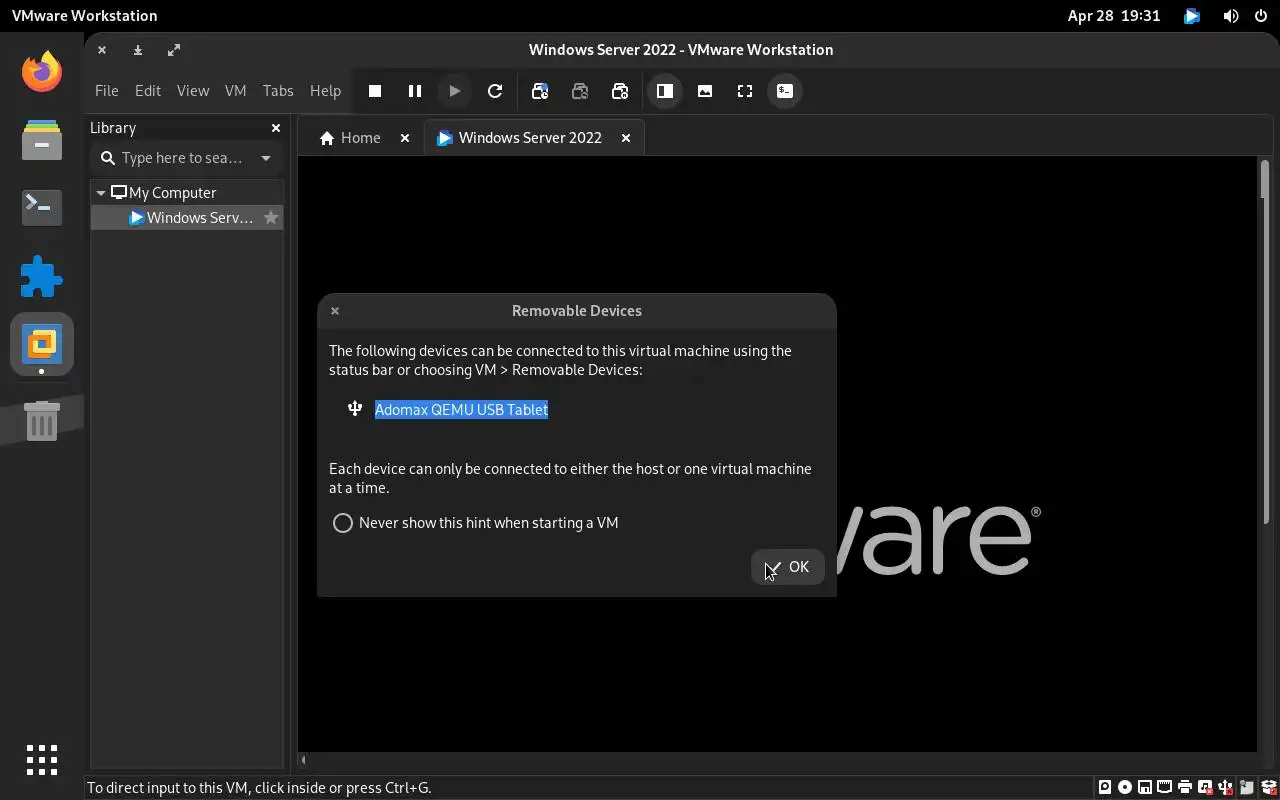Show the applications grid
Screen dimensions: 1280x800
(42, 759)
